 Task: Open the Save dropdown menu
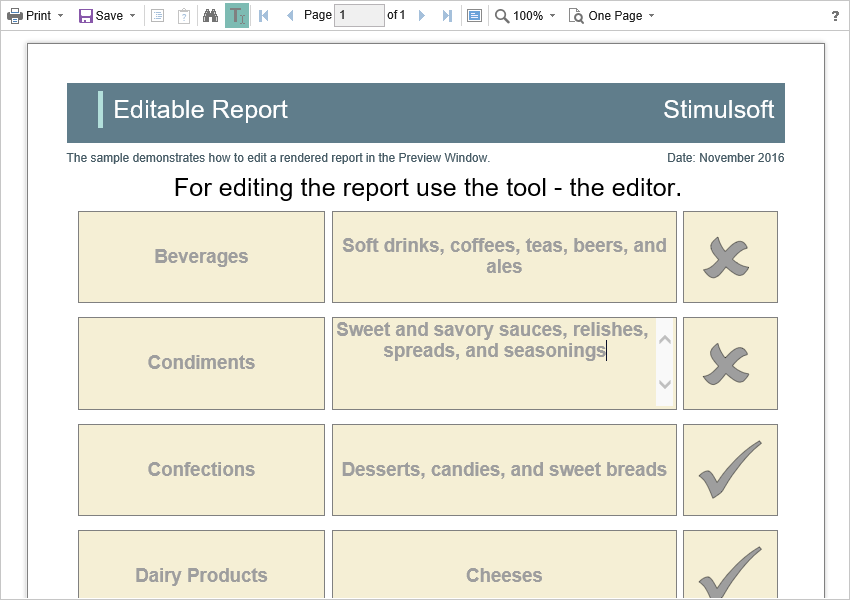coord(107,16)
